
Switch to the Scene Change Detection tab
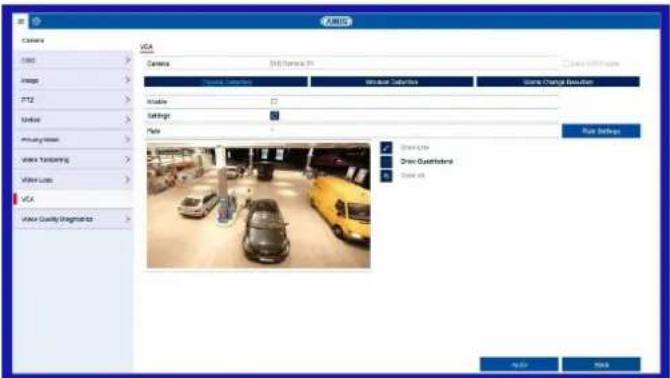coord(558,82)
